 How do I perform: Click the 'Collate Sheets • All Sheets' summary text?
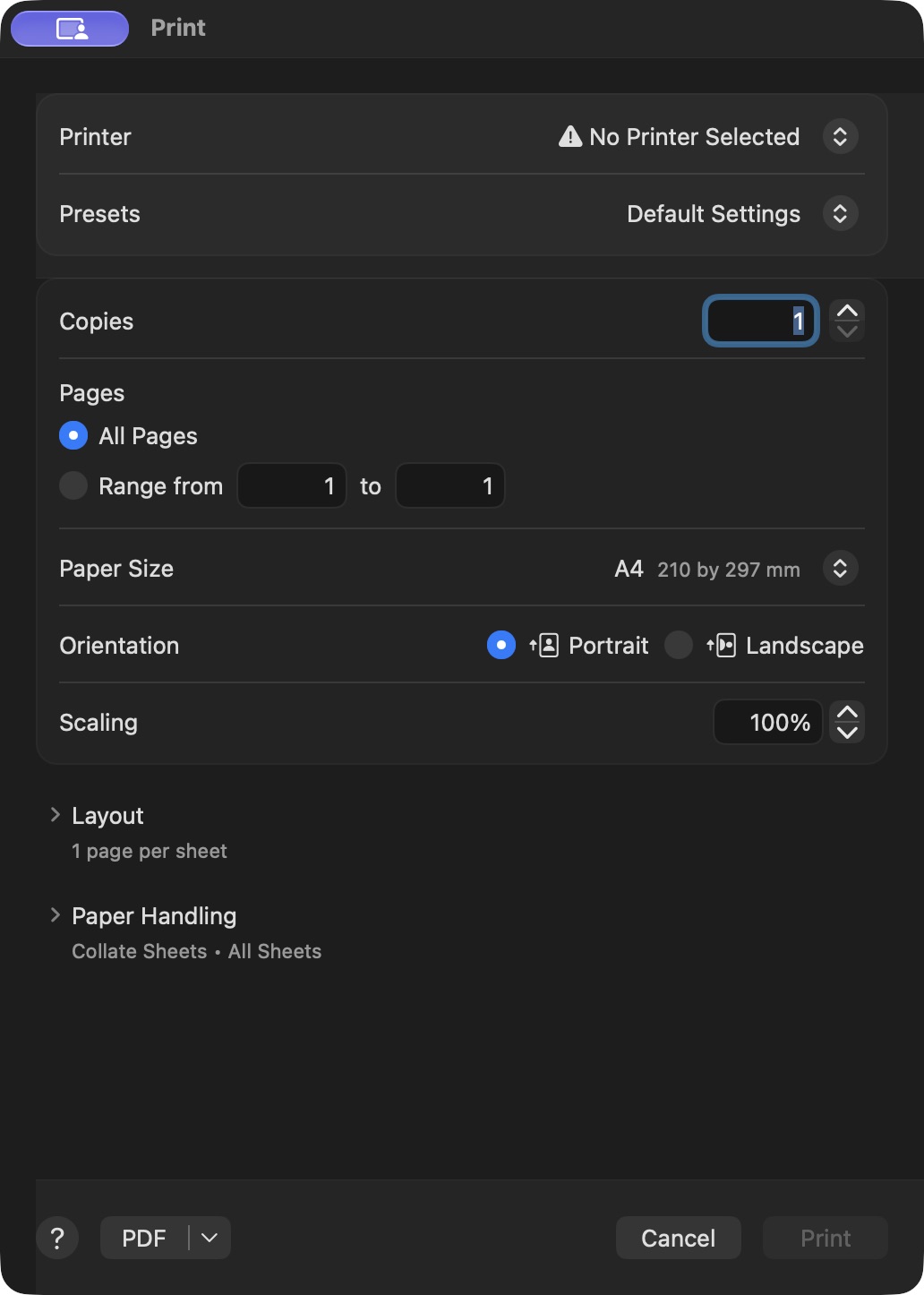click(197, 951)
